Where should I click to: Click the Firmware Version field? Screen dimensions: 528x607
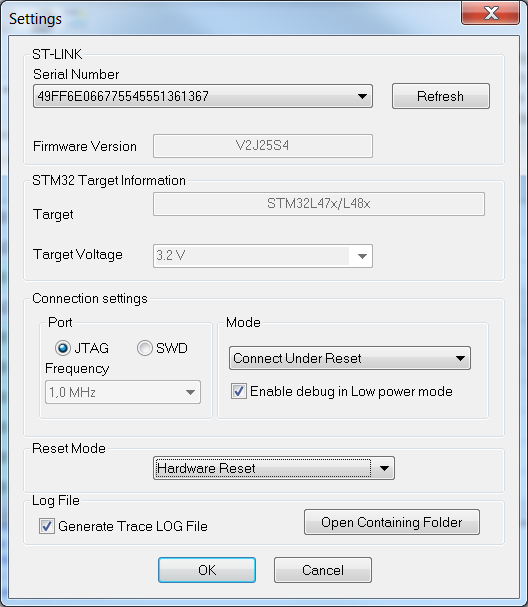click(263, 146)
